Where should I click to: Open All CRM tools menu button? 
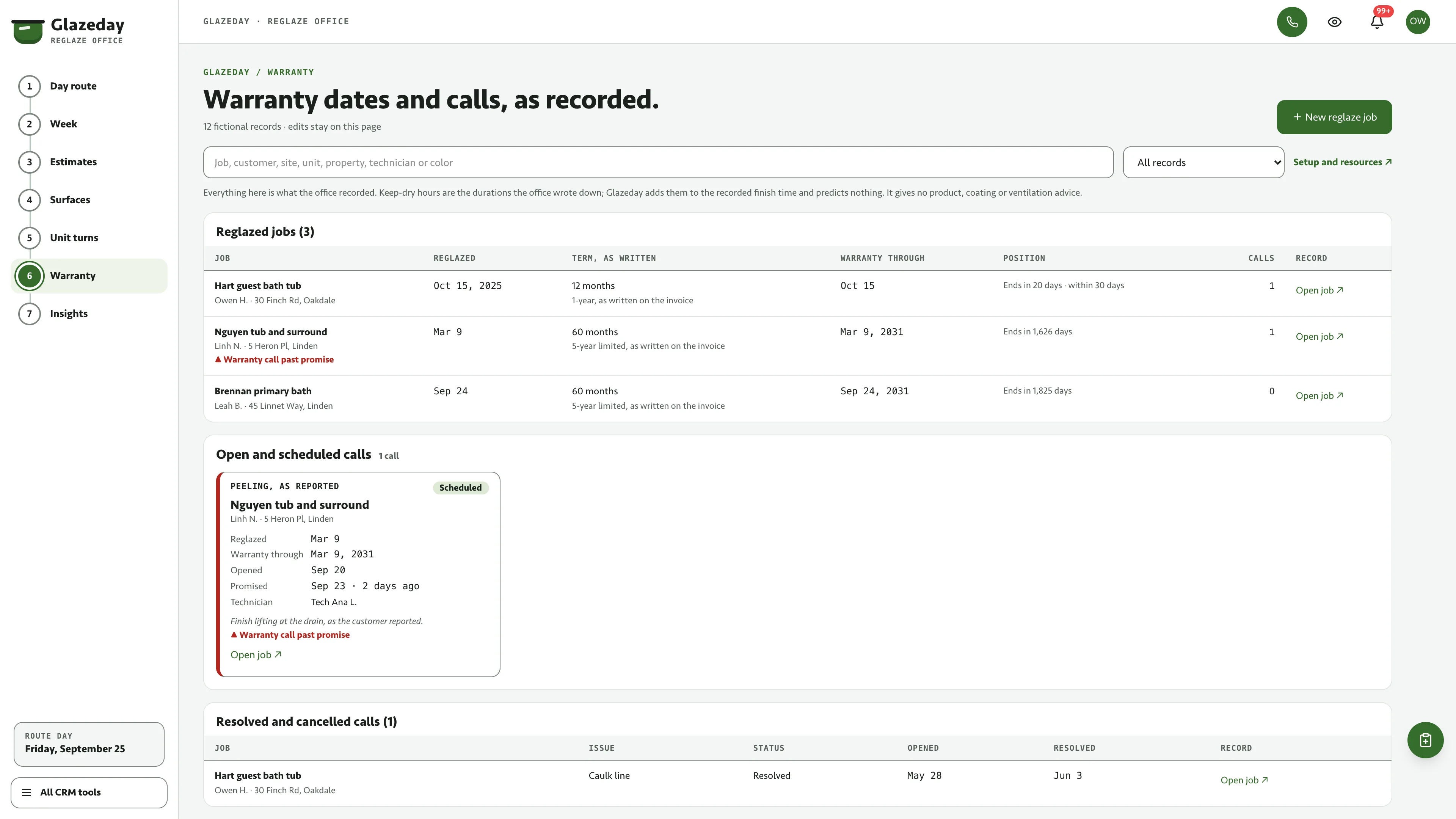[x=89, y=792]
